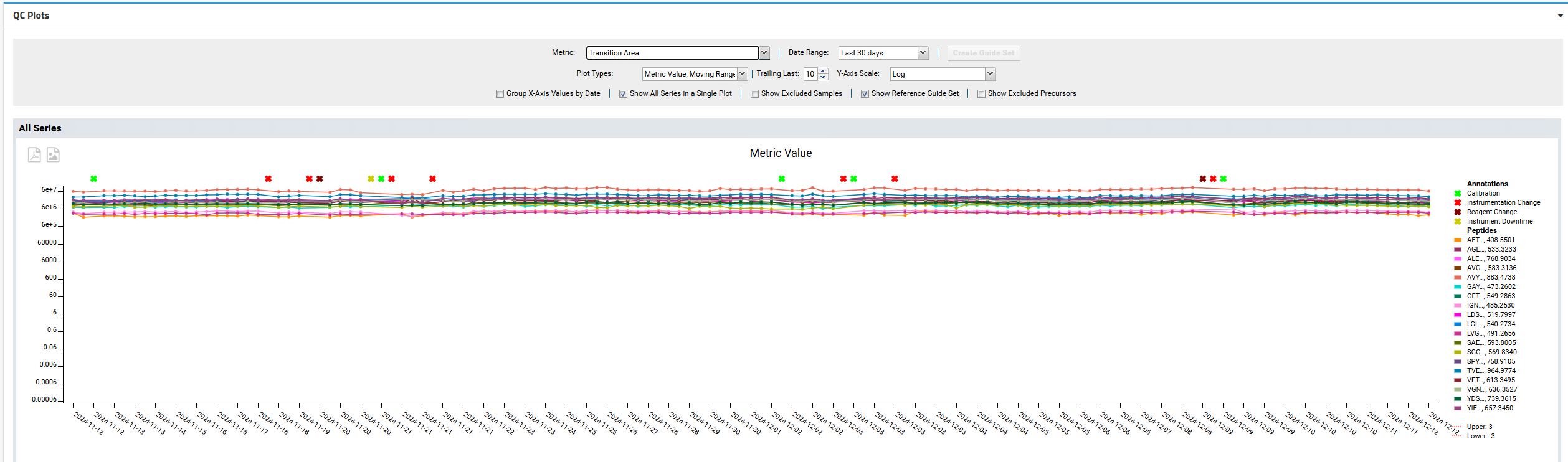Click the ALE..., 768.9034 legend label
The height and width of the screenshot is (462, 1568).
(x=1491, y=258)
